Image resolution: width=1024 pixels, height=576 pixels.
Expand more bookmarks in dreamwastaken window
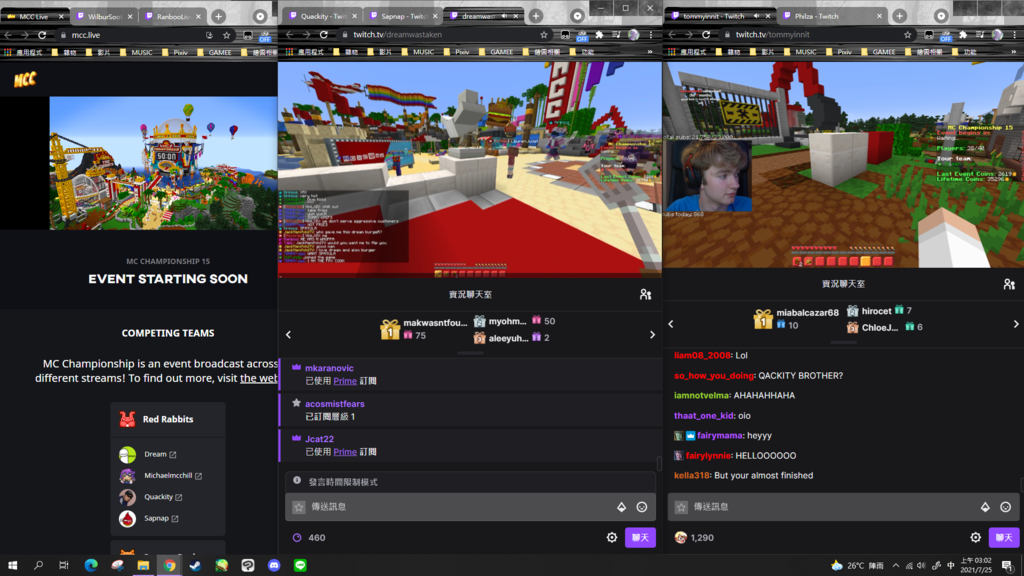pos(650,52)
